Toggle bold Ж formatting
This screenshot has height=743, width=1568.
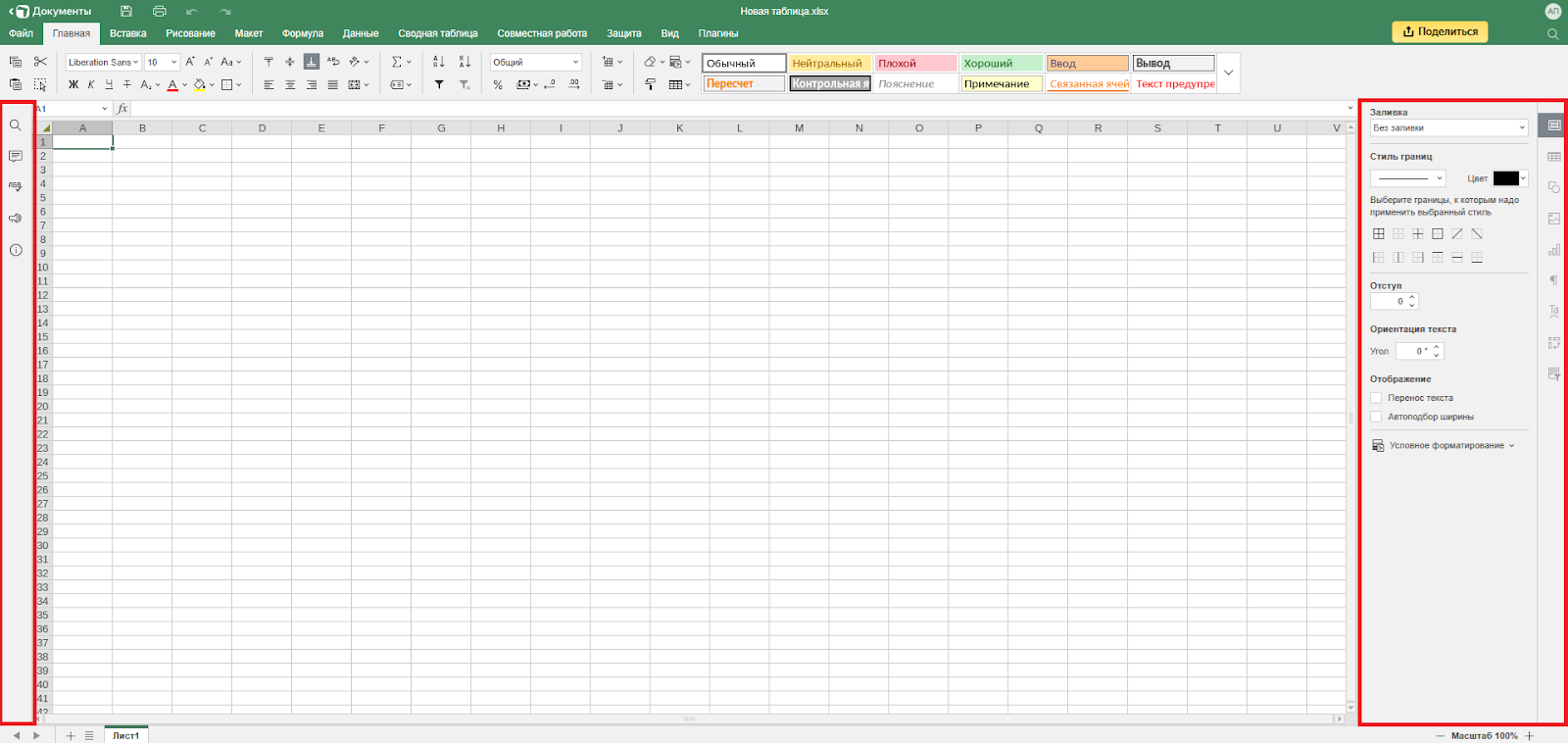click(73, 84)
